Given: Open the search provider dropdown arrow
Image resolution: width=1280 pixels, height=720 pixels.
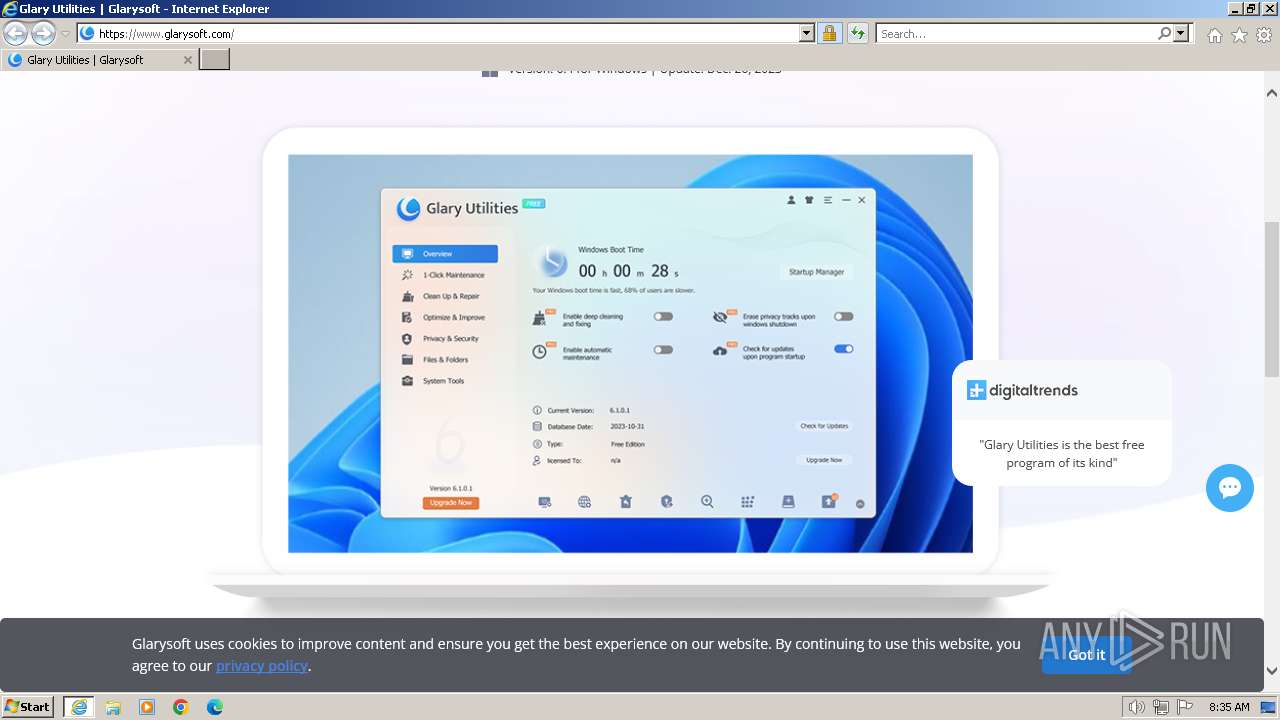Looking at the screenshot, I should pos(1181,34).
